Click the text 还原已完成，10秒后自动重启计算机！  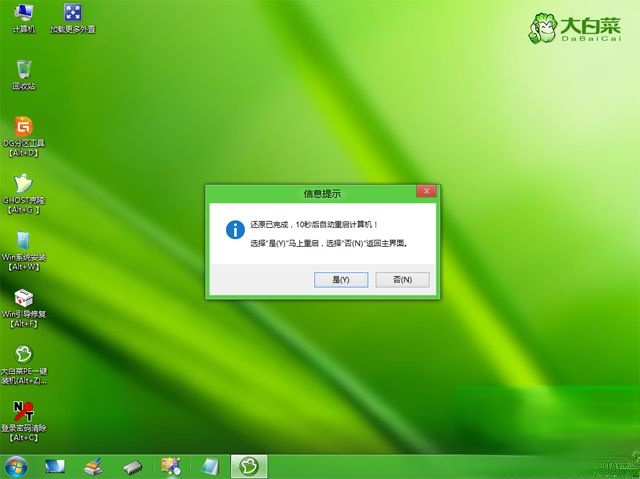[313, 225]
